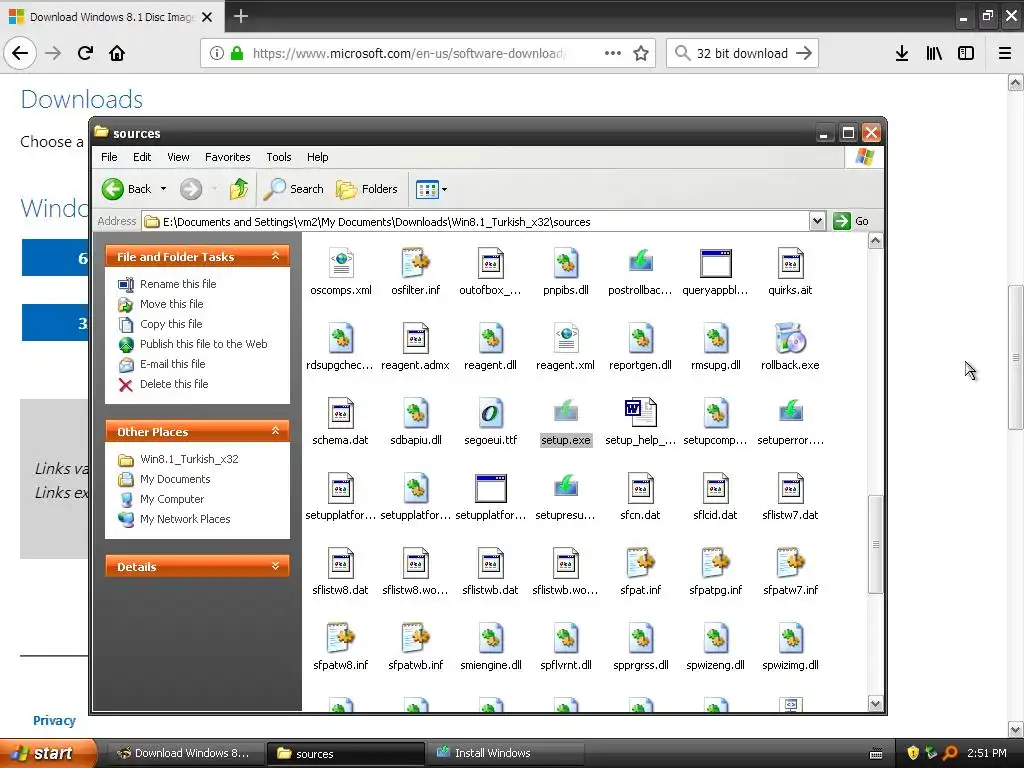Screen dimensions: 1024x768
Task: Select the sflcid.dat file
Action: click(x=716, y=498)
